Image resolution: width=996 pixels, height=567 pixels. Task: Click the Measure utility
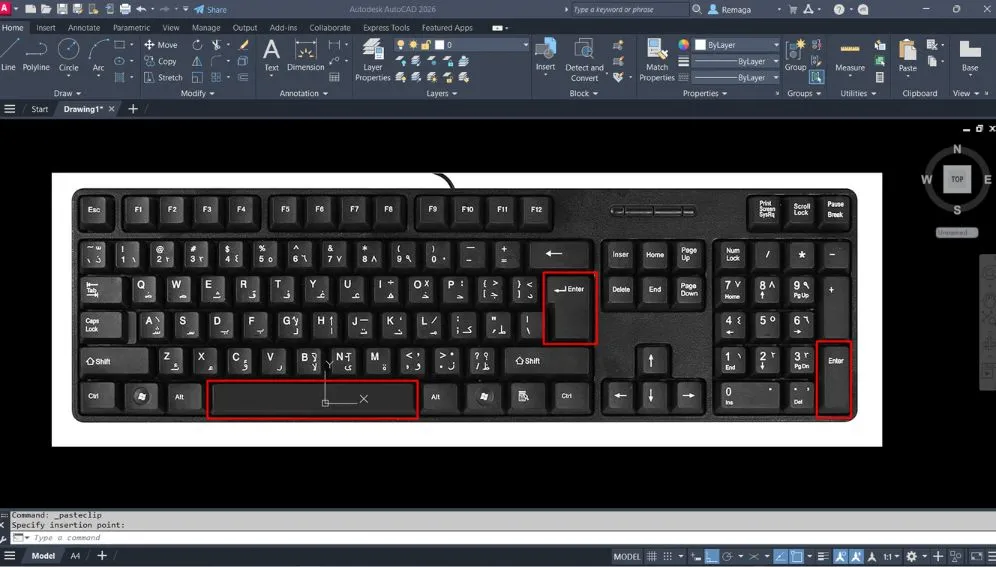850,58
